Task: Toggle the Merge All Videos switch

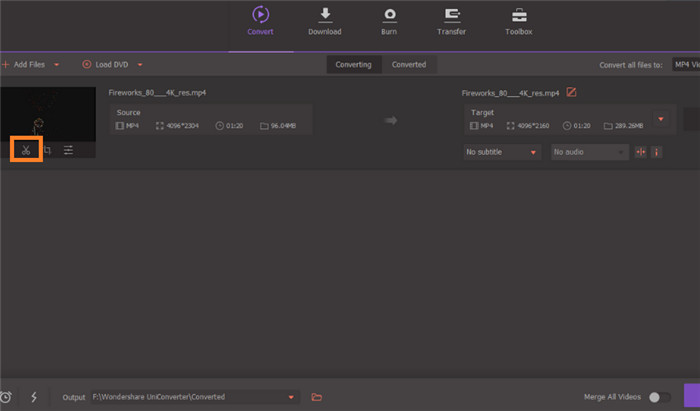Action: (x=659, y=397)
